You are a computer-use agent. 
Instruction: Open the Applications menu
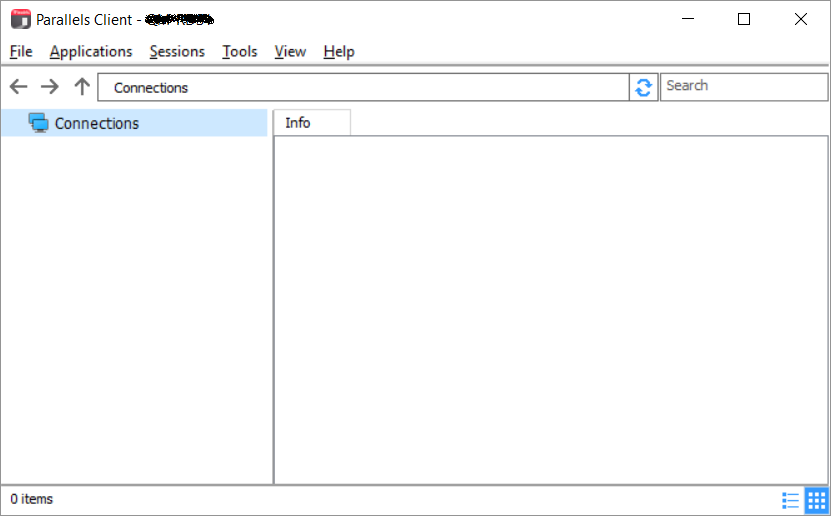(91, 51)
